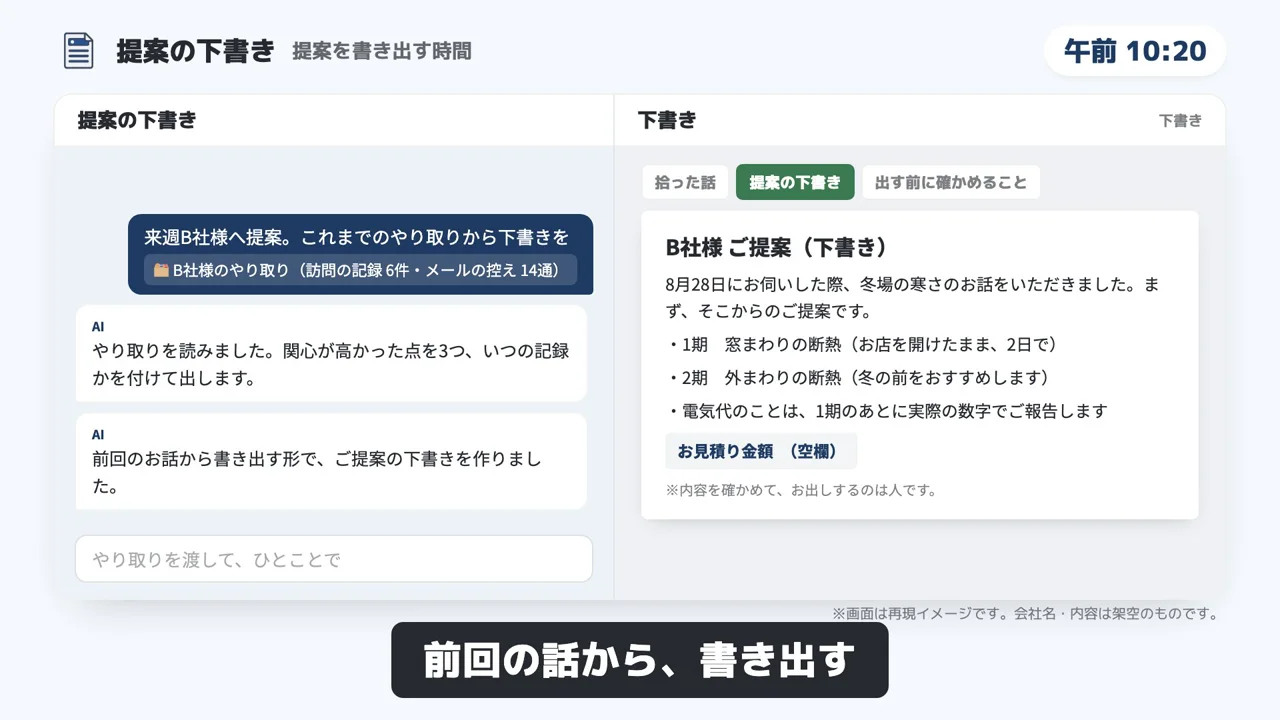Screen dimensions: 1280x720
Task: Click the line 2期 外まわりの断熱
Action: (858, 377)
